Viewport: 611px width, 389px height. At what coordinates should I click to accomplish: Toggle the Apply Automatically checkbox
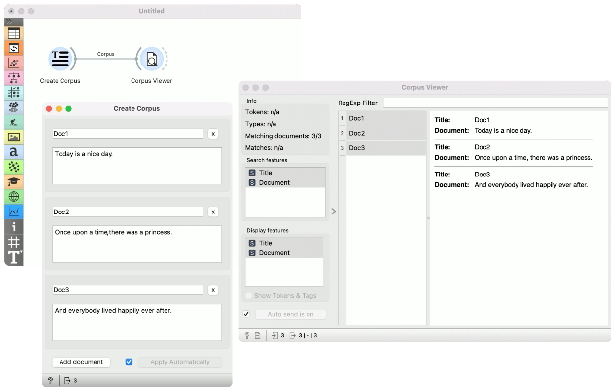[x=129, y=362]
